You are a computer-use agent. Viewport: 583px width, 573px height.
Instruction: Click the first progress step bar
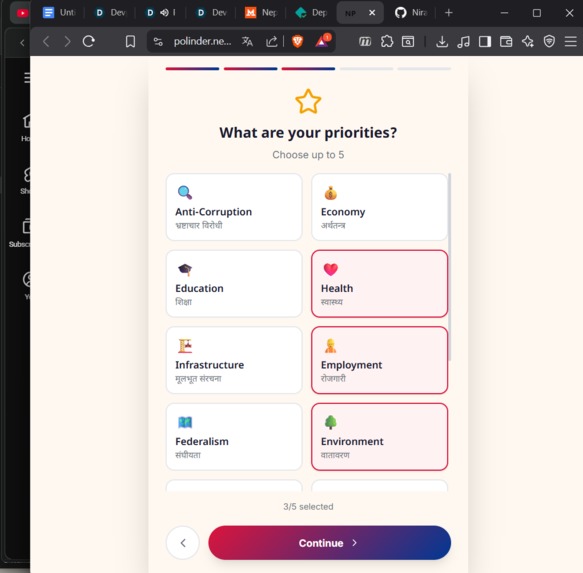tap(192, 69)
